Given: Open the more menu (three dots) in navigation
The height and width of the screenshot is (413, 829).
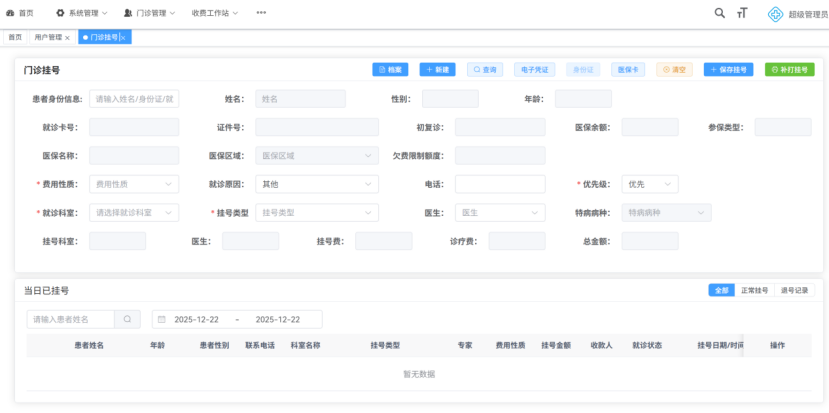Looking at the screenshot, I should tap(261, 13).
